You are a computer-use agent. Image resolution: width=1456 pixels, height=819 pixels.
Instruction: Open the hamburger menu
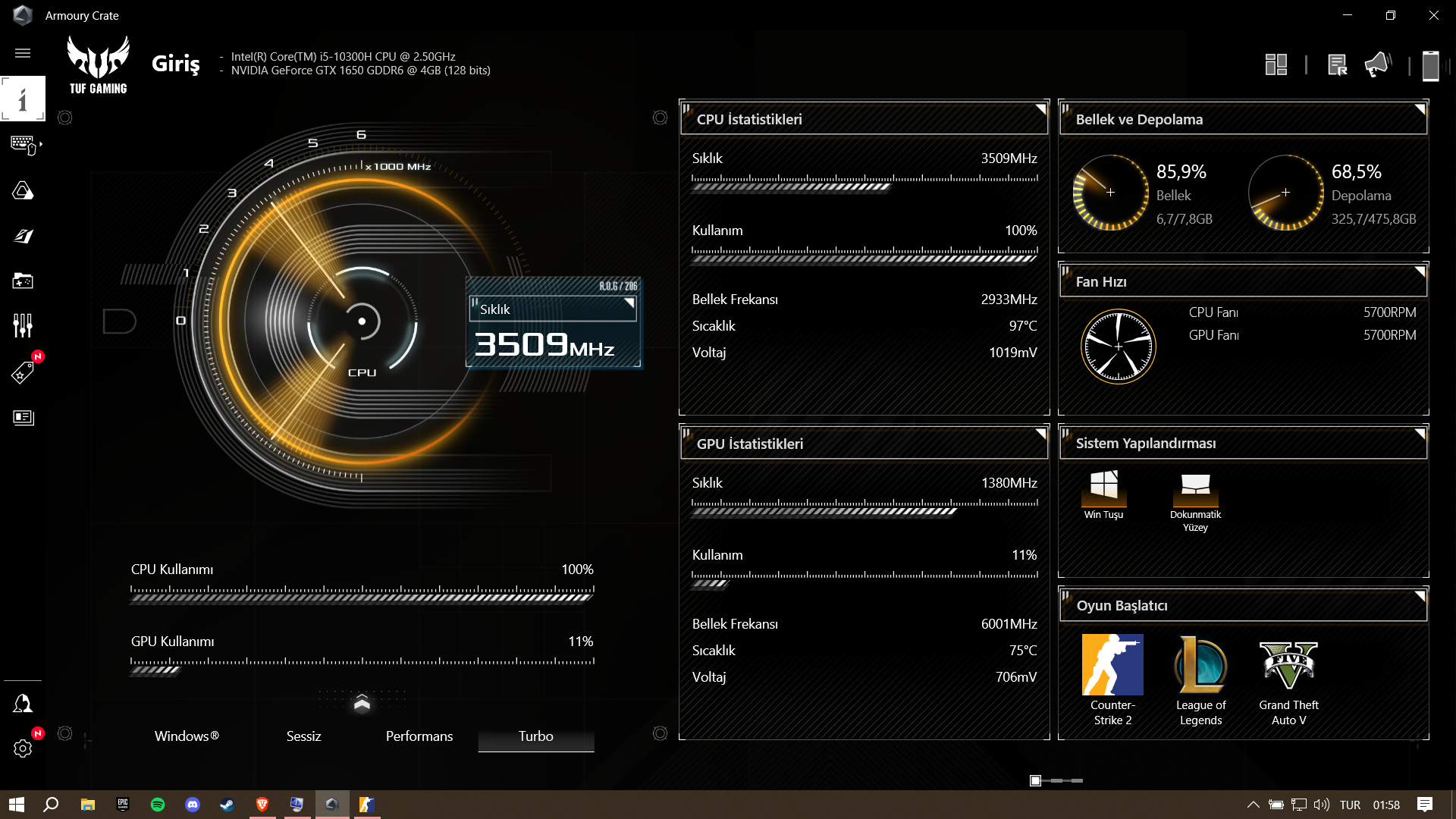point(23,53)
